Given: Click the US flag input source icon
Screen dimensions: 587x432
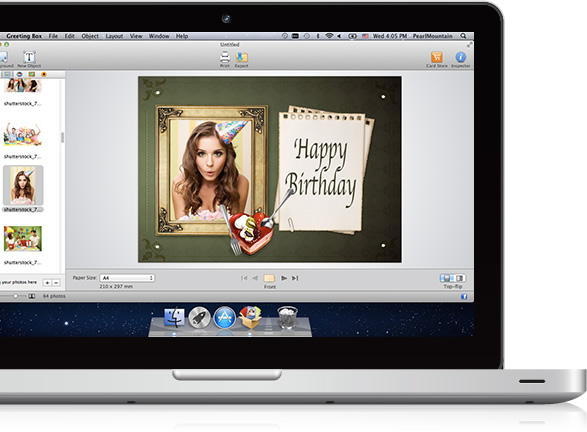Looking at the screenshot, I should 365,36.
